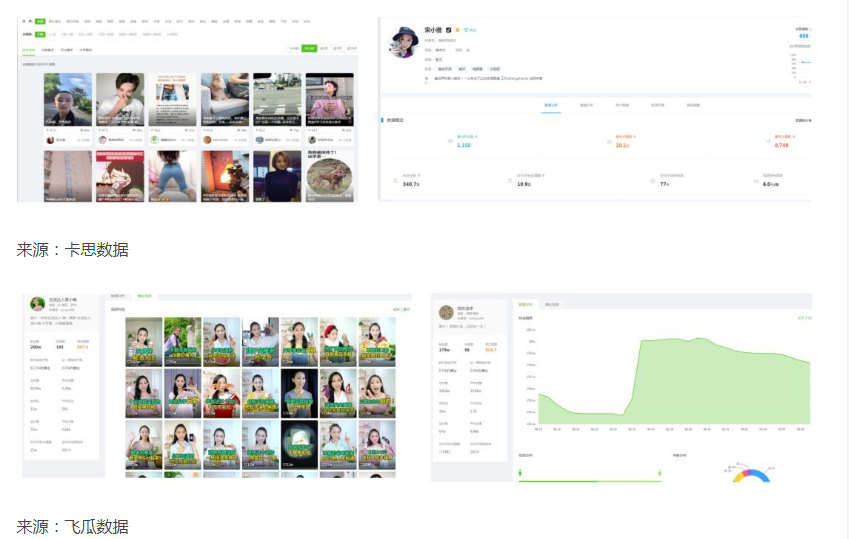Open the apartment building video thumbnail

point(68,177)
